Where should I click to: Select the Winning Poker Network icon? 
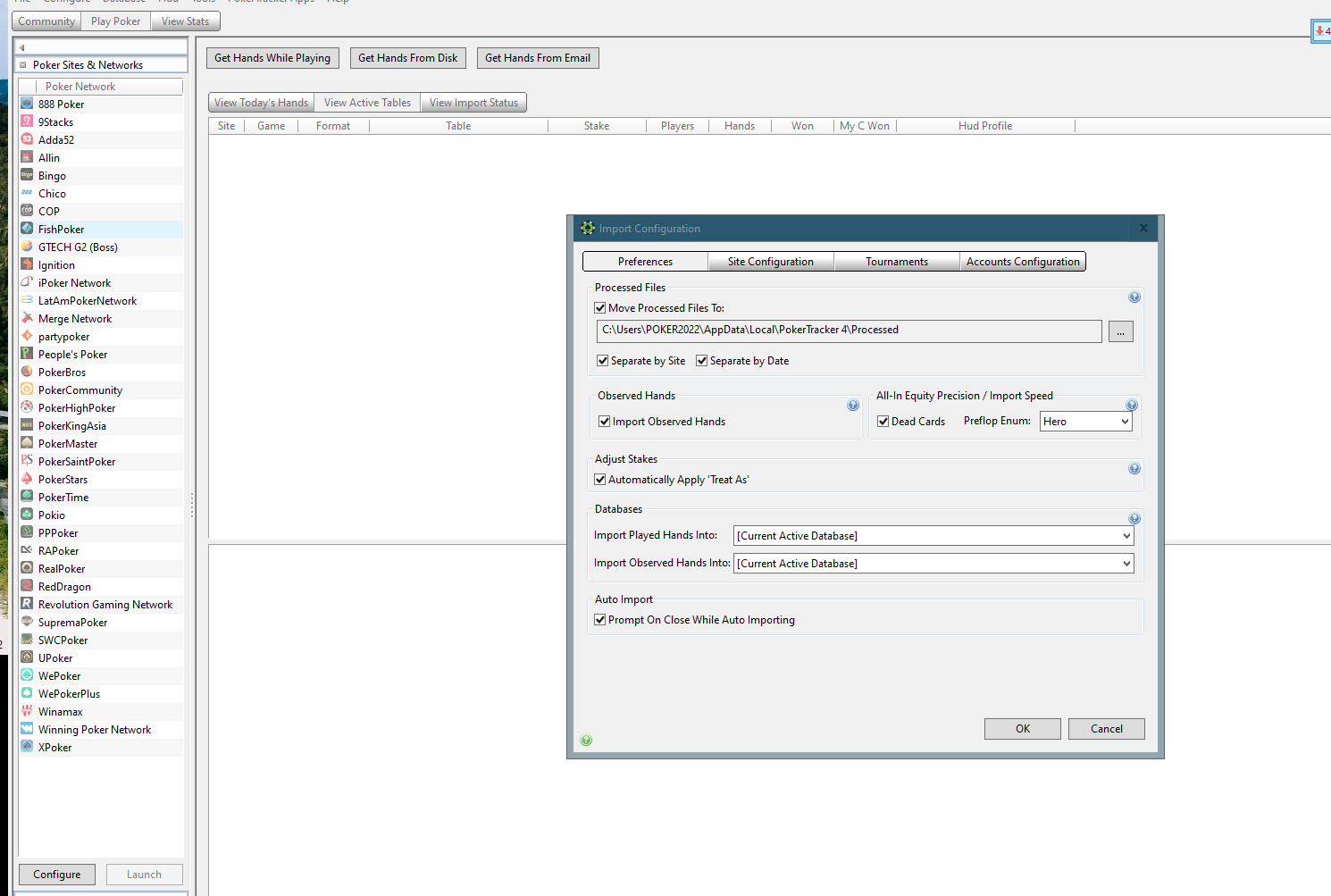(x=27, y=729)
